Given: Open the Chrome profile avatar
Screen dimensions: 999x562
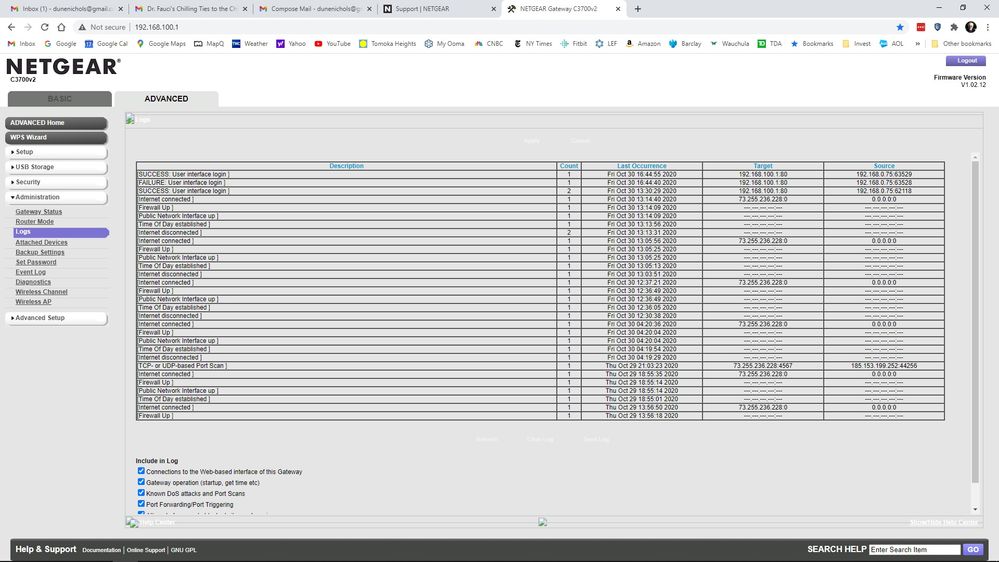Looking at the screenshot, I should (970, 27).
